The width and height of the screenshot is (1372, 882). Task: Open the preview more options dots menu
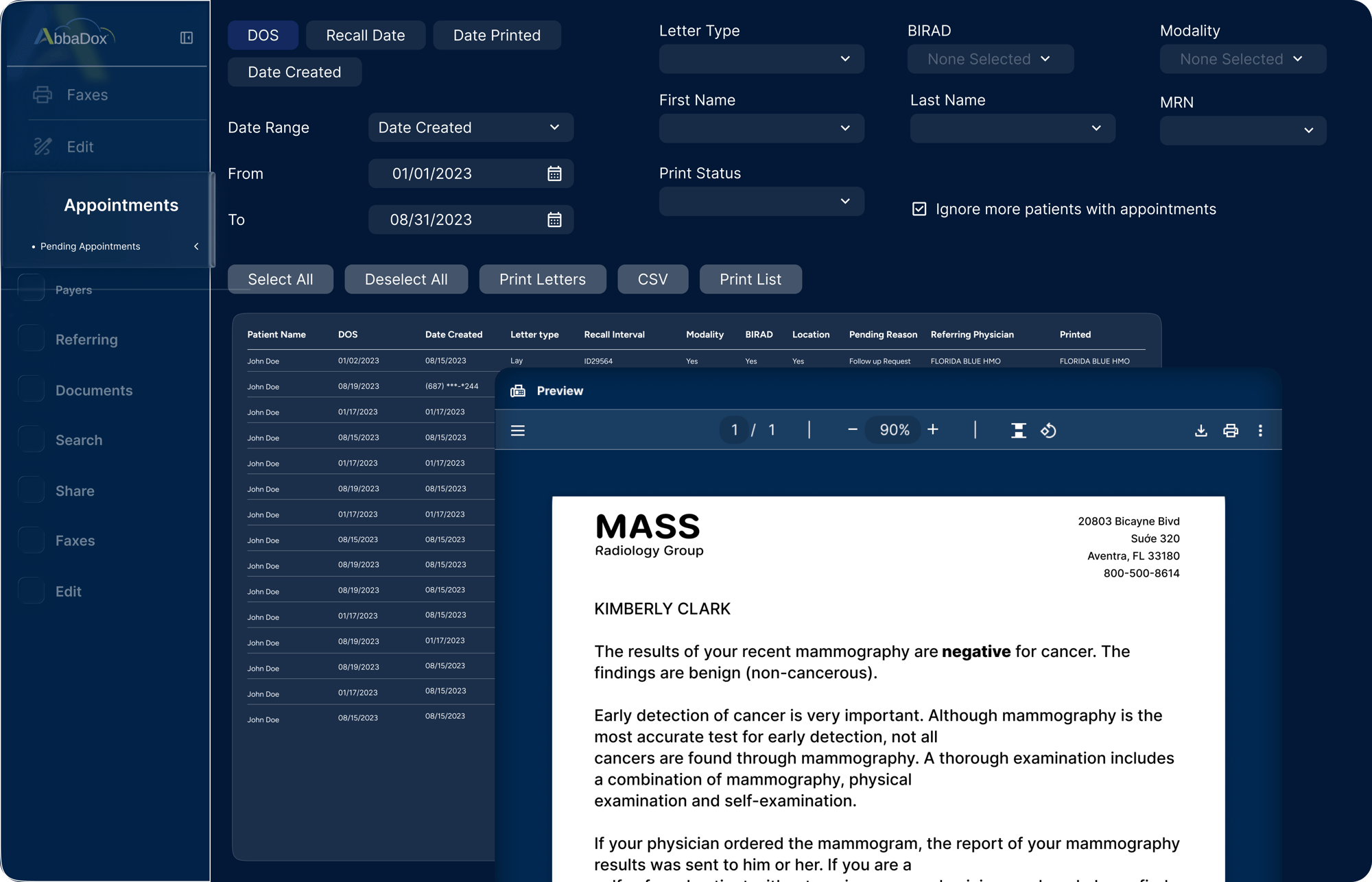[1260, 431]
